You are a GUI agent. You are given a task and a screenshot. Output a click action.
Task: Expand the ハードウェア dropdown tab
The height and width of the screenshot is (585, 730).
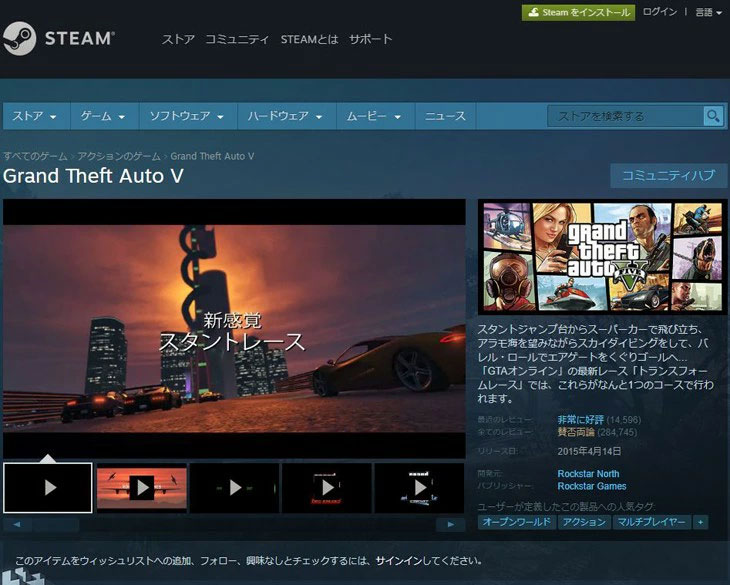coord(286,116)
